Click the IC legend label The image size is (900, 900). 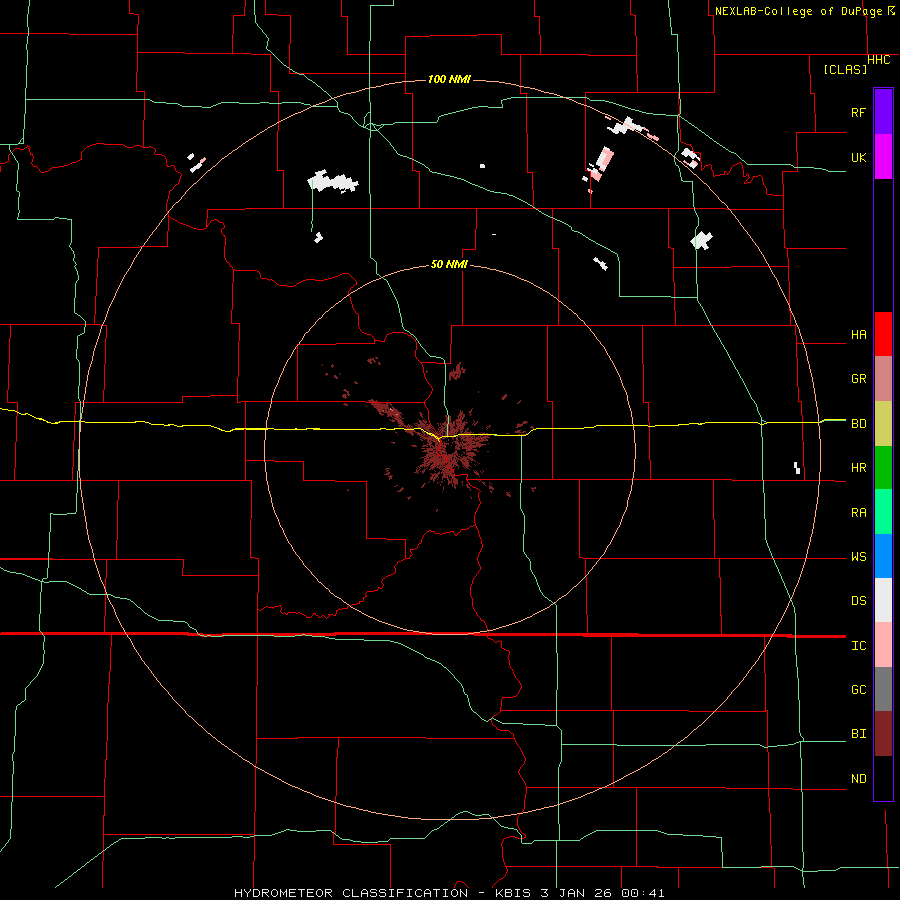point(858,646)
